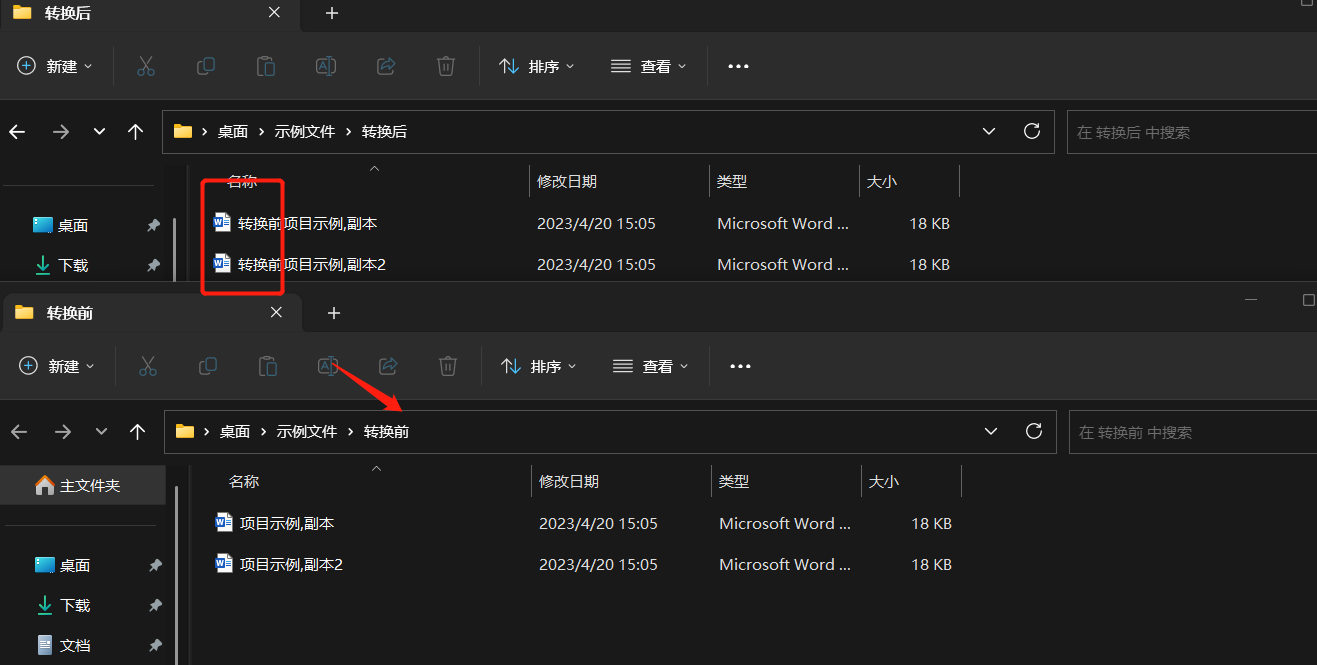
Task: Click the Share icon in the 转换后 toolbar
Action: (386, 66)
